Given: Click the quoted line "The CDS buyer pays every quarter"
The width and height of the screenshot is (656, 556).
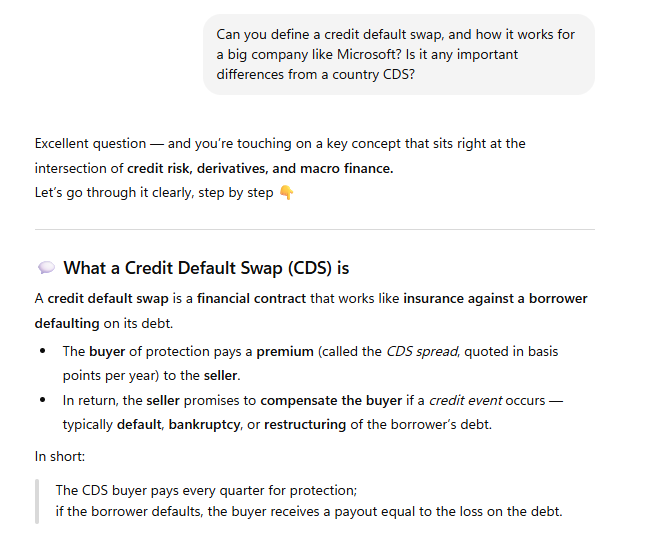Looking at the screenshot, I should coord(206,490).
